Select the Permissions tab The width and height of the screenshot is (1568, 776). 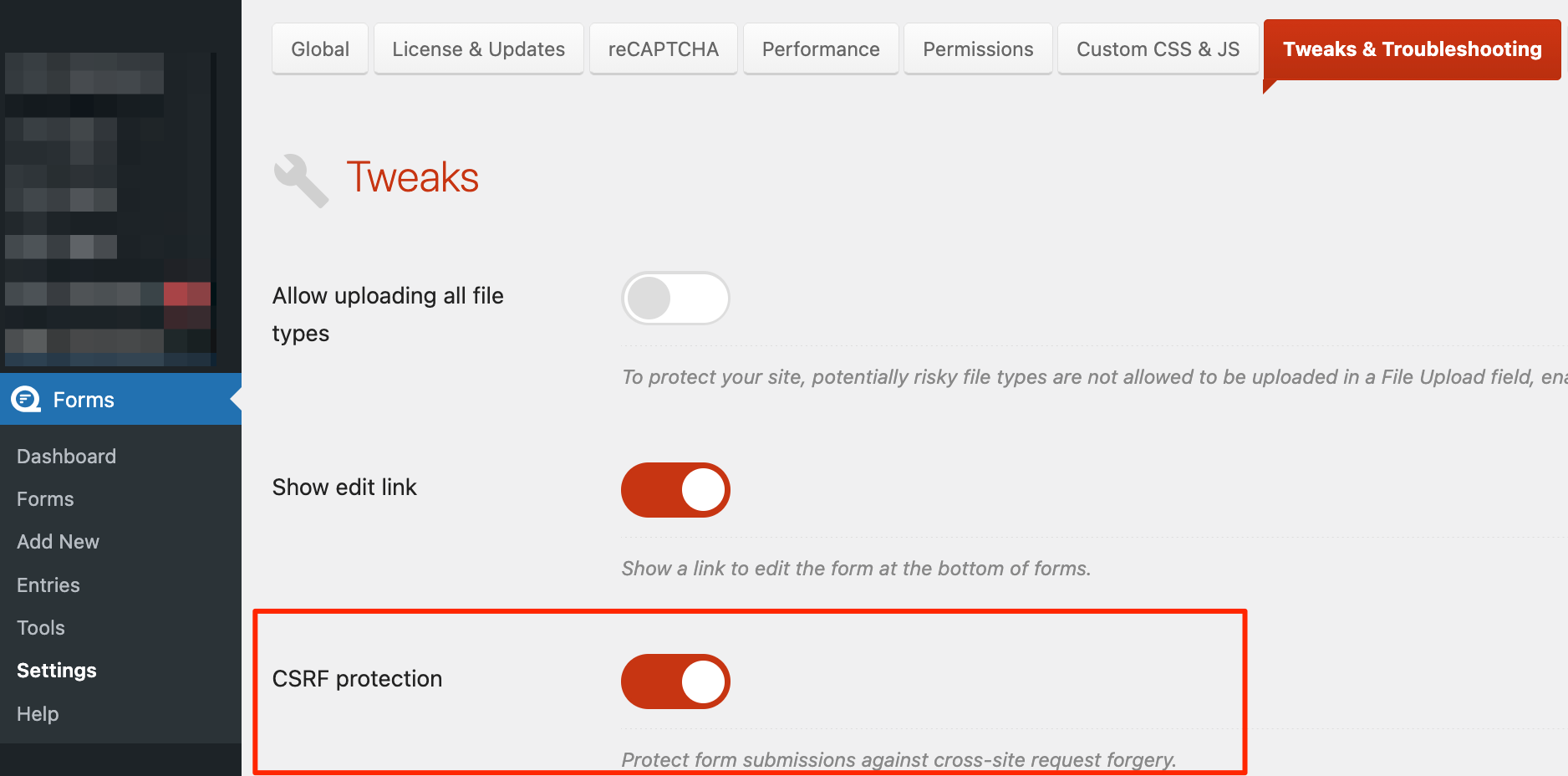click(978, 49)
